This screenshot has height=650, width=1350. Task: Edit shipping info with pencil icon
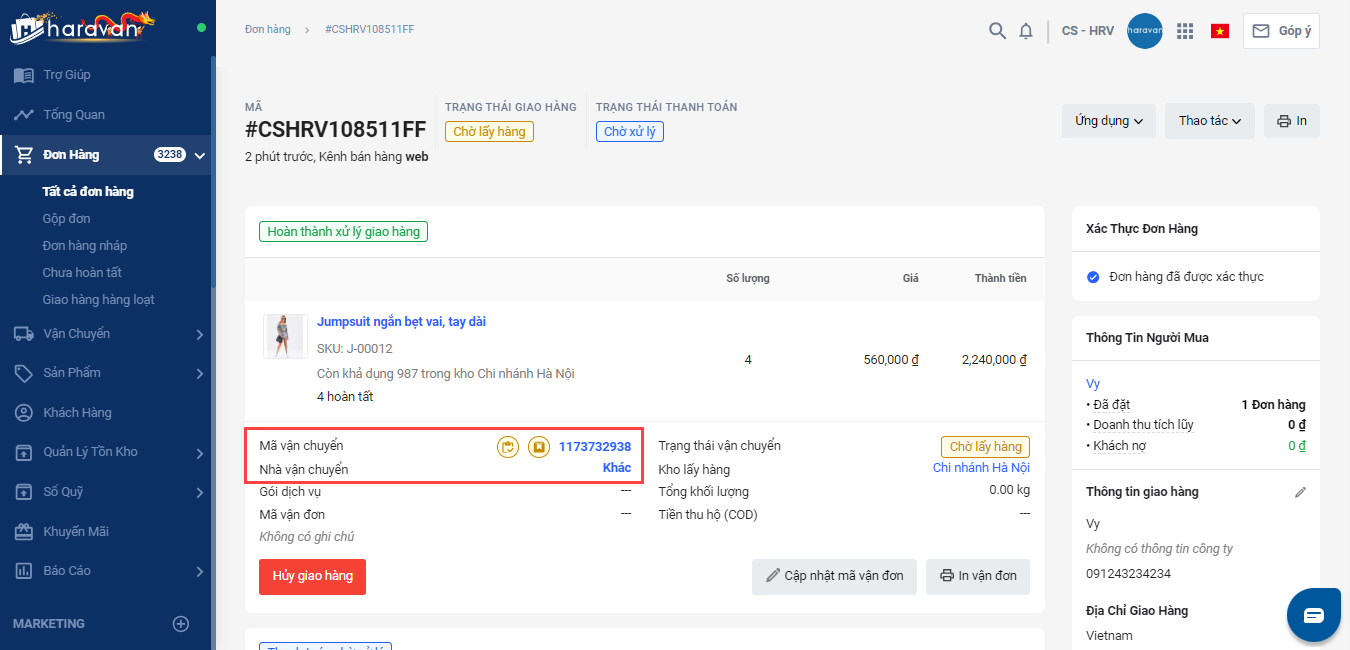1300,492
